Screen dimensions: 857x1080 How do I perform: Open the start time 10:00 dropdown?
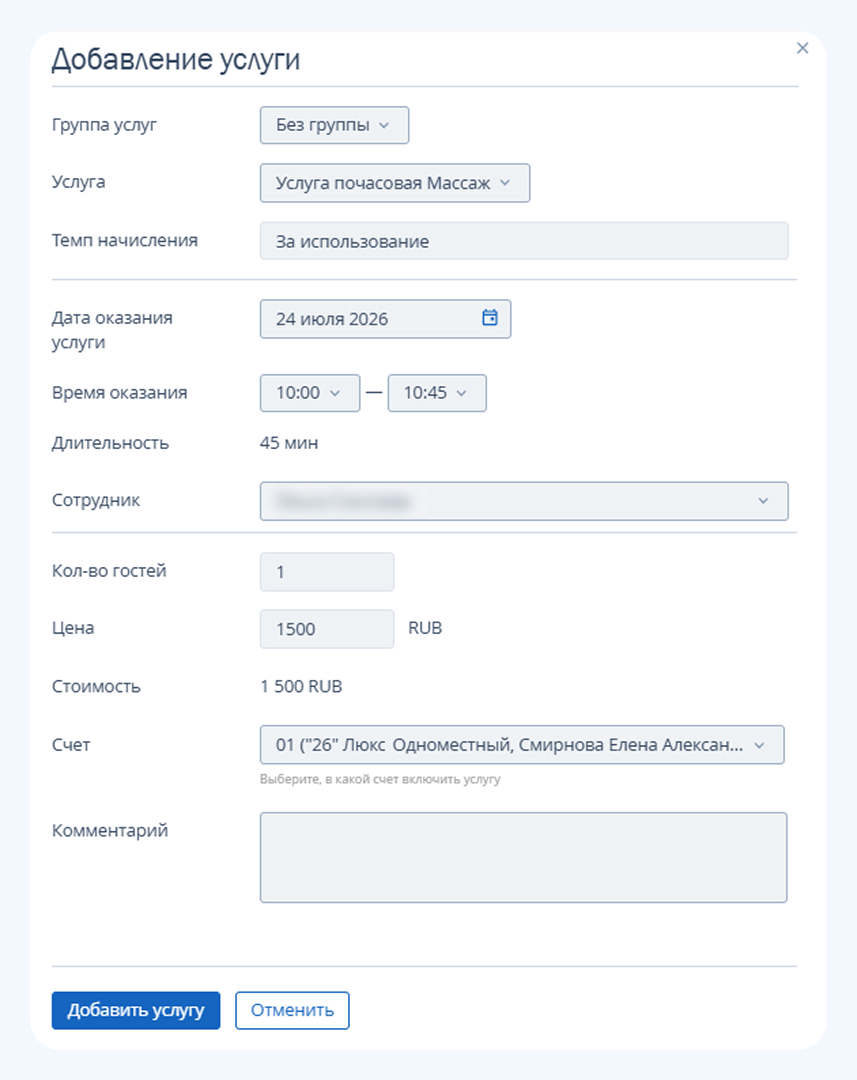(310, 393)
